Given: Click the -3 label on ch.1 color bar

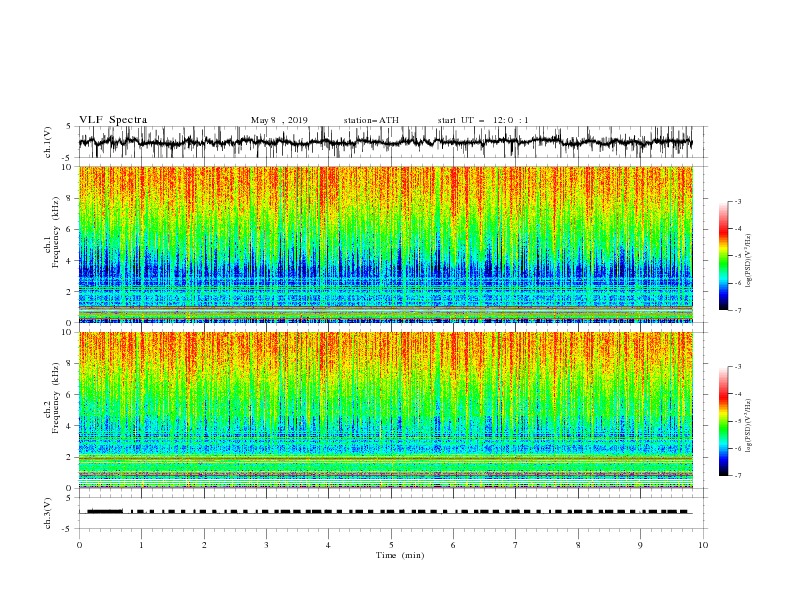Looking at the screenshot, I should (x=738, y=202).
